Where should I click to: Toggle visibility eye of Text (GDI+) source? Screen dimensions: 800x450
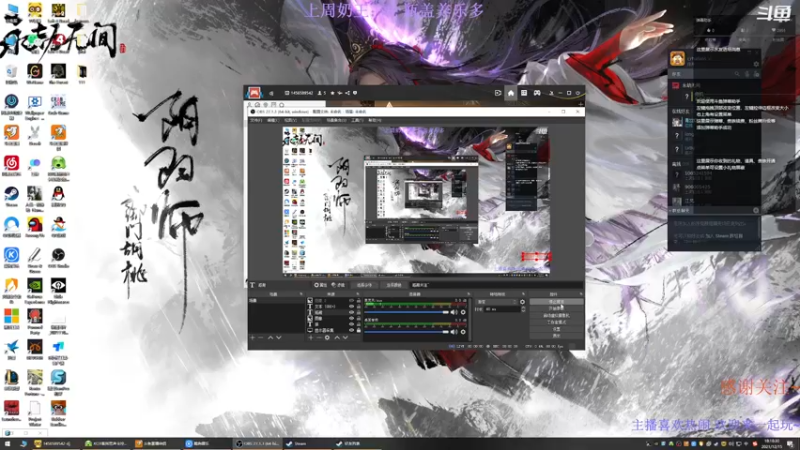click(352, 306)
